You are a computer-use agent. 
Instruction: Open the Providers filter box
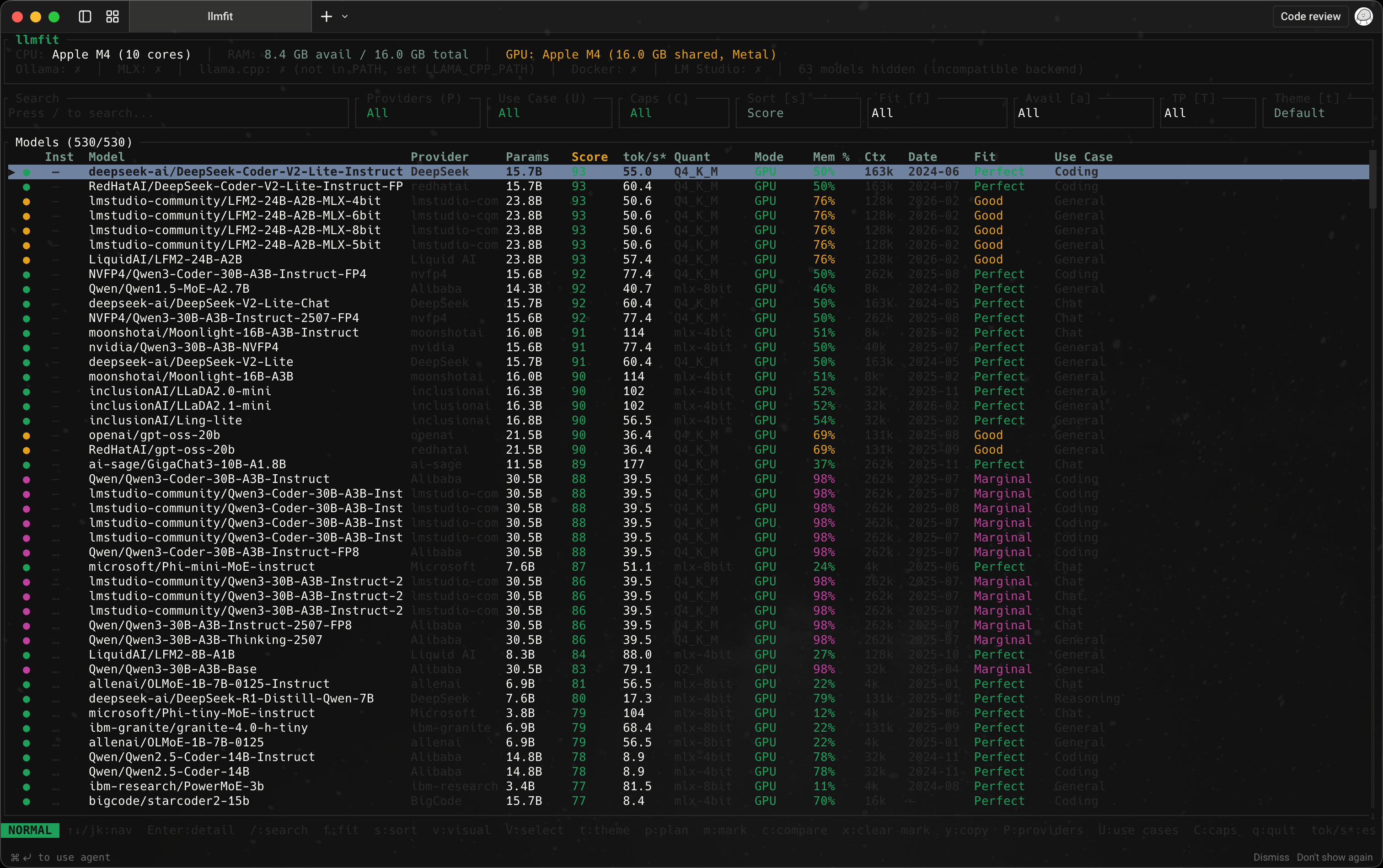click(418, 113)
